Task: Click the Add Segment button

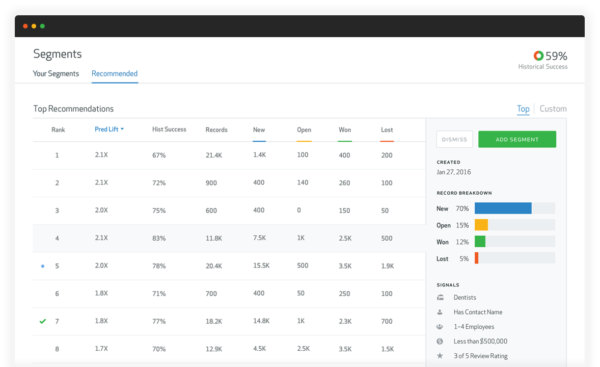Action: point(517,139)
